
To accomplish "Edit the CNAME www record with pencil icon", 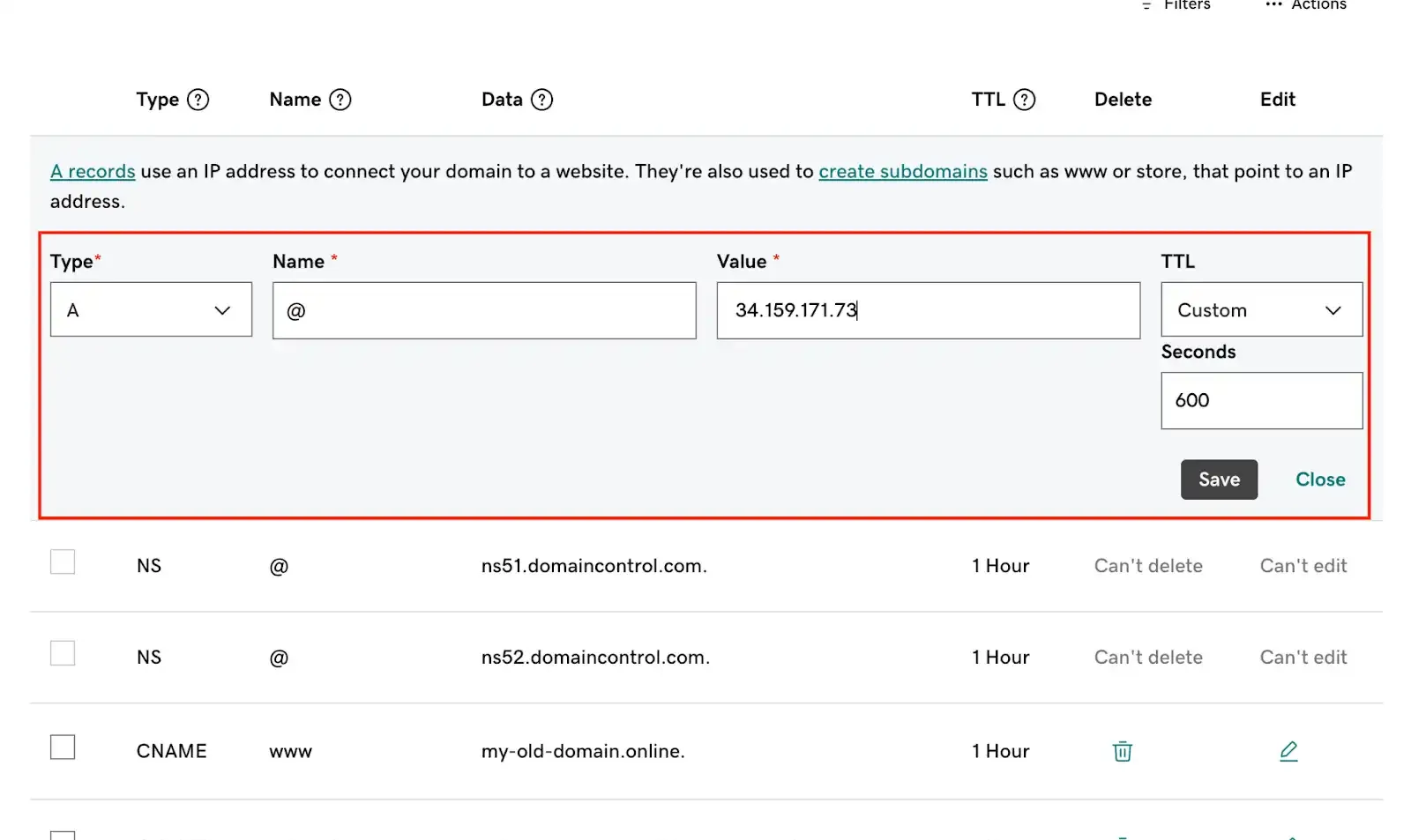I will point(1288,751).
